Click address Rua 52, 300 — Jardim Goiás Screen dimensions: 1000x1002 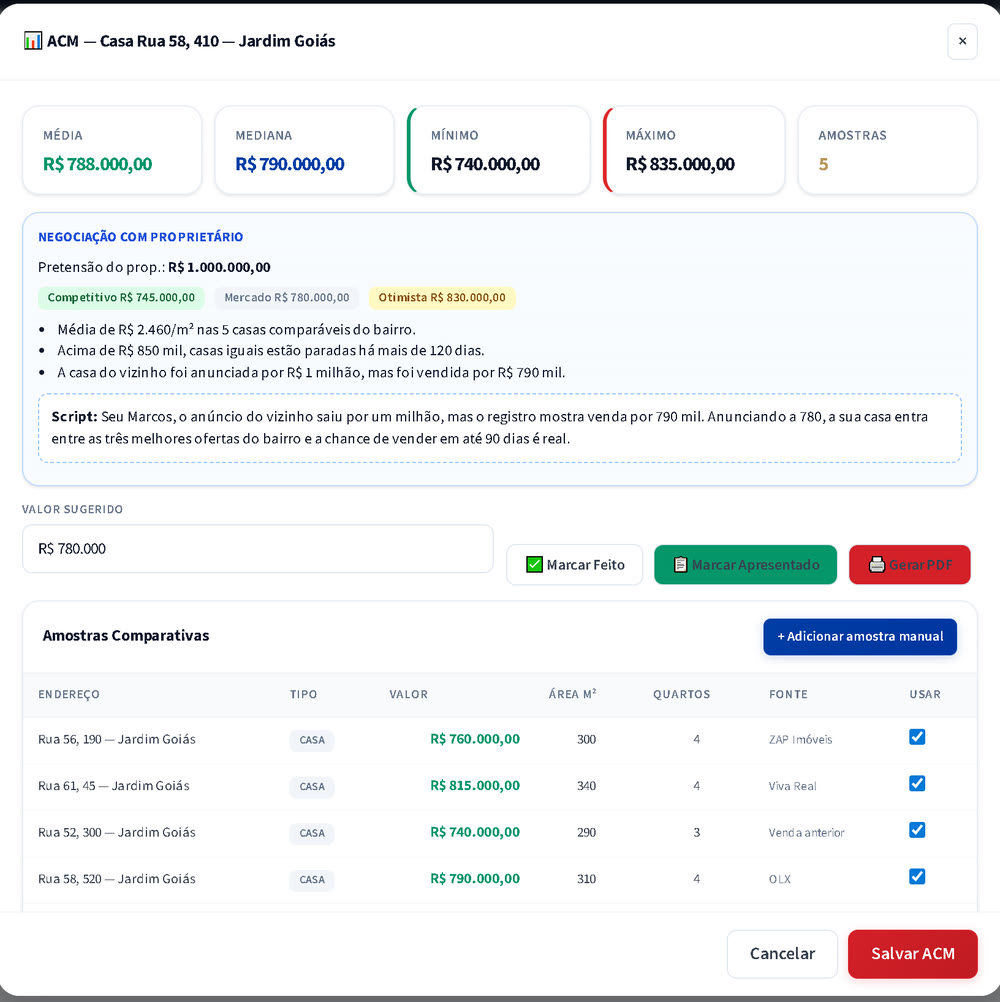point(117,833)
